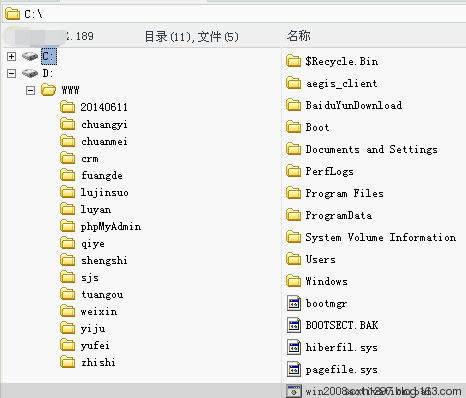Select the Boot folder name

click(x=317, y=127)
